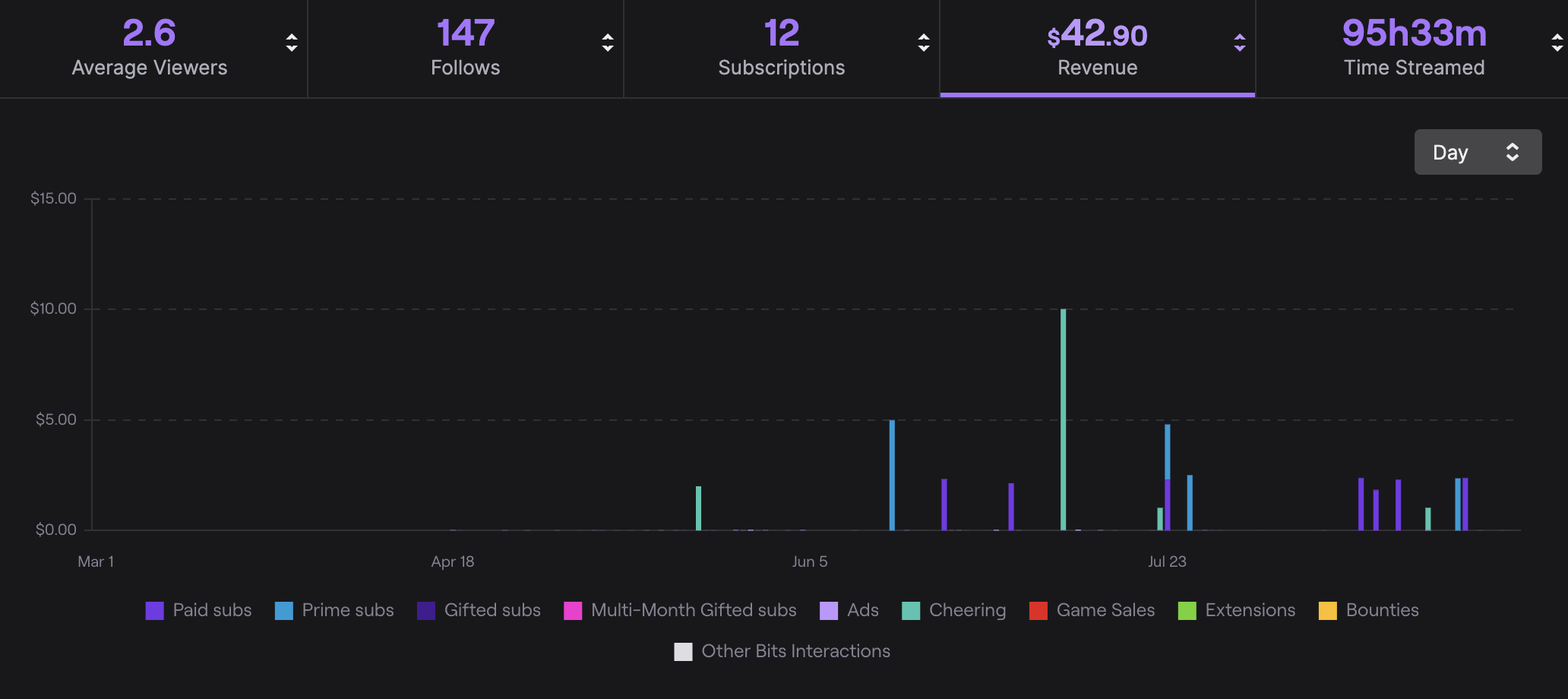Switch to the Follows metric tab
This screenshot has width=1568, height=699.
(465, 48)
